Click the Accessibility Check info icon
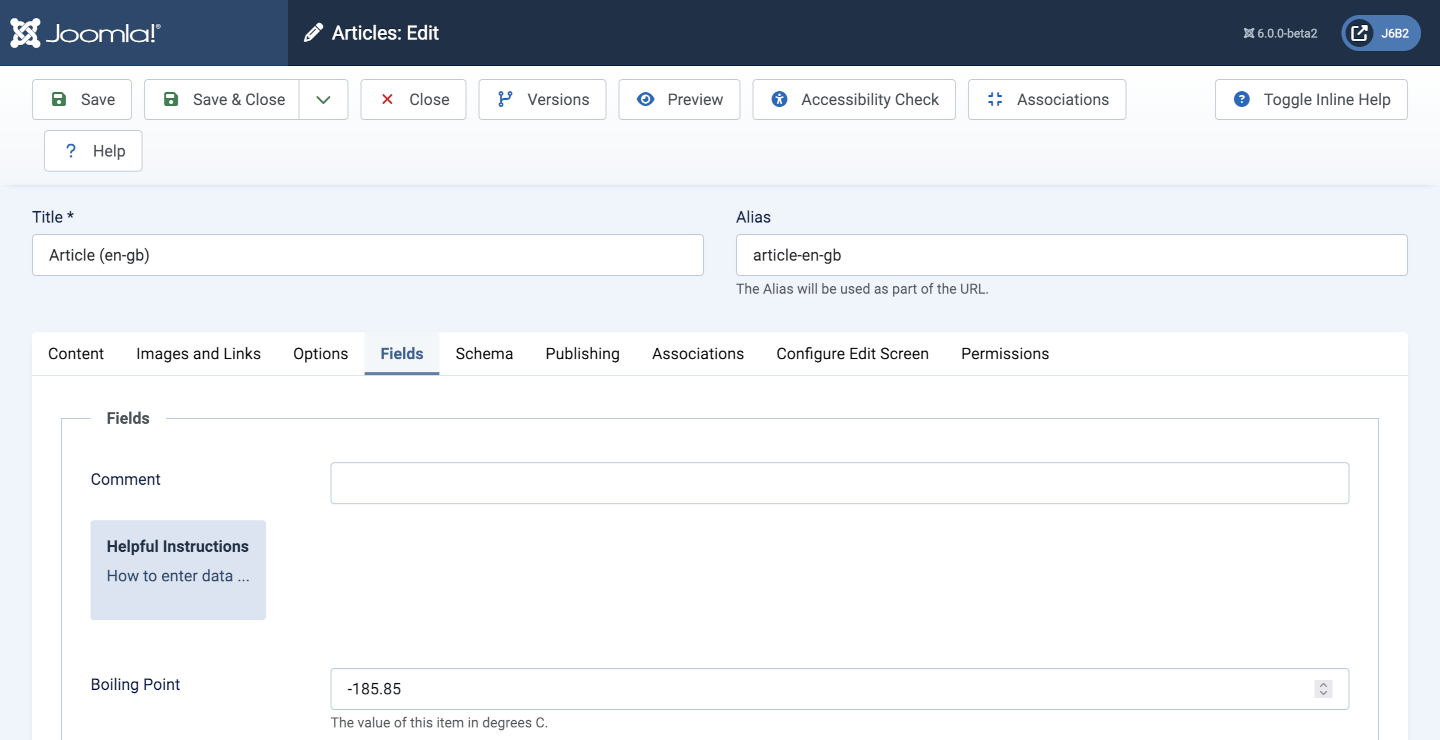Image resolution: width=1440 pixels, height=740 pixels. click(779, 99)
